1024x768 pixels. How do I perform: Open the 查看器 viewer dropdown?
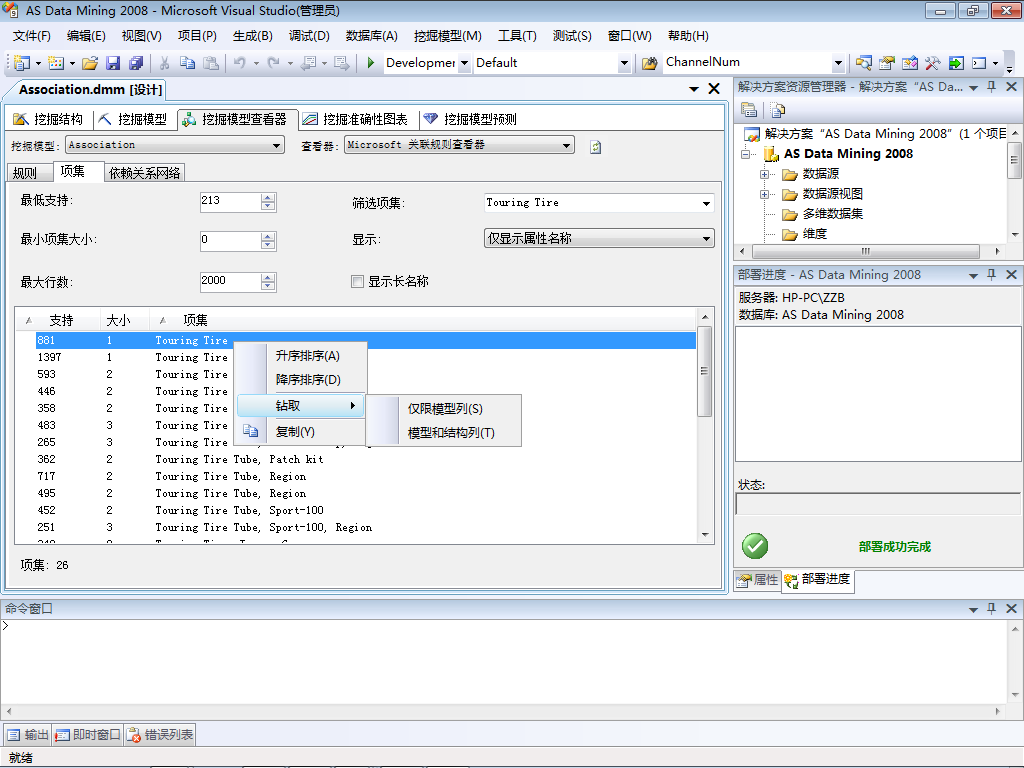[566, 146]
